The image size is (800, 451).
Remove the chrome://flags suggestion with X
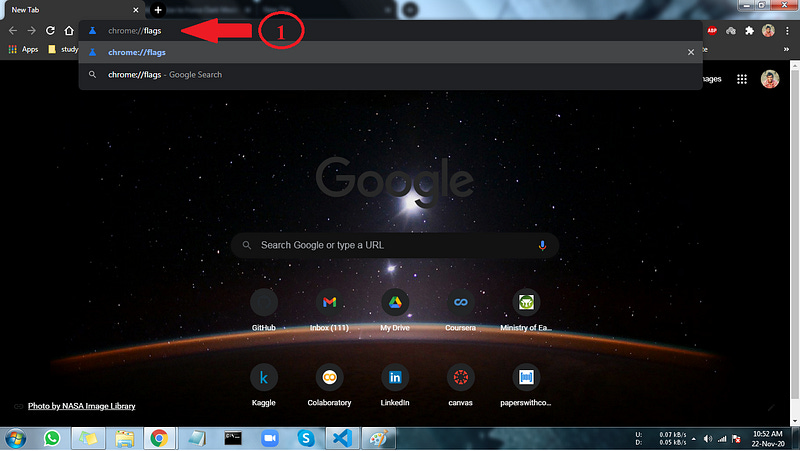691,52
